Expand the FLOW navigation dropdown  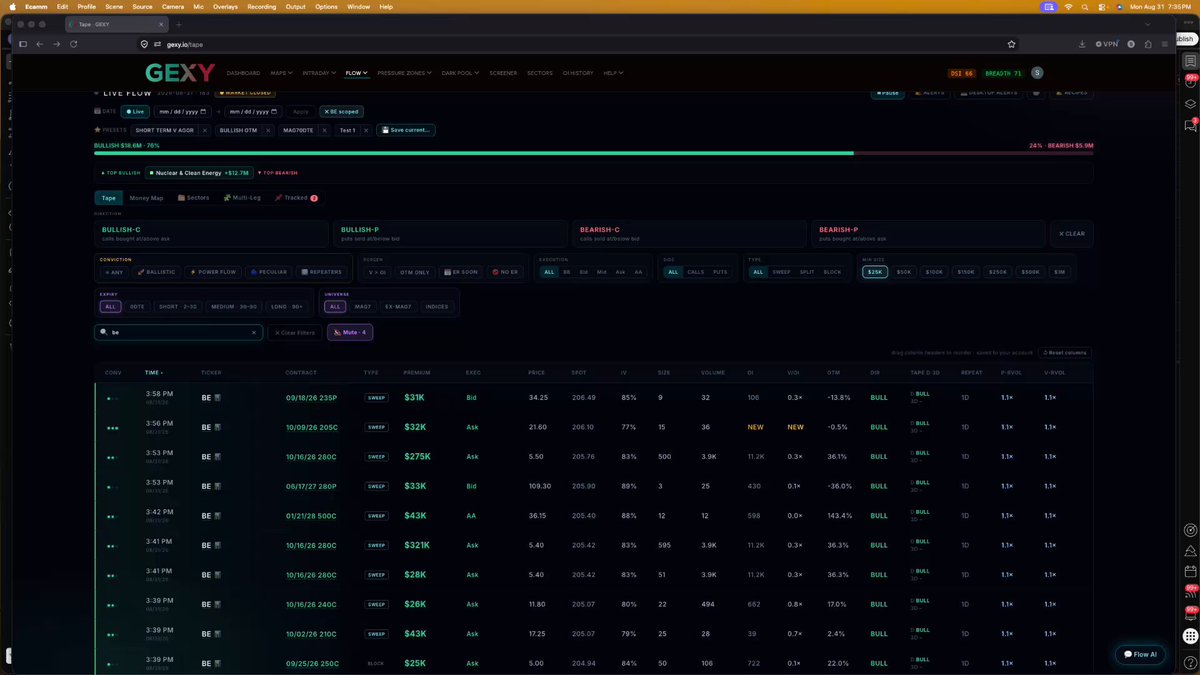[x=357, y=73]
